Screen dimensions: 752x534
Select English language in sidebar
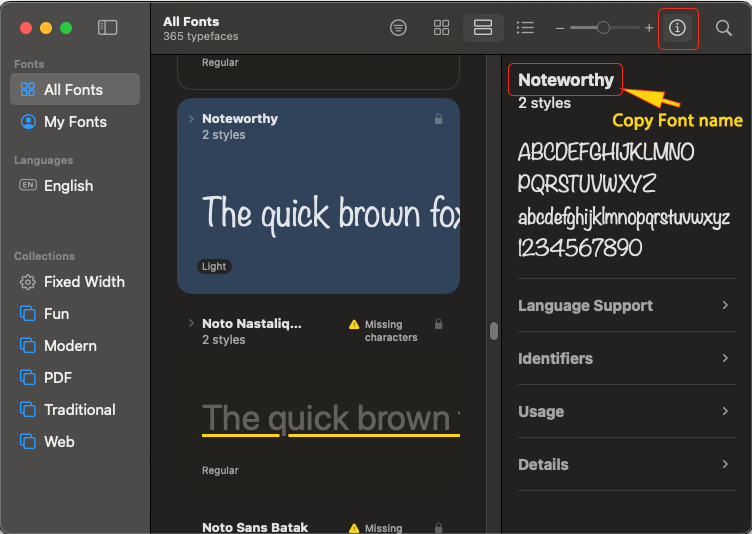coord(75,185)
